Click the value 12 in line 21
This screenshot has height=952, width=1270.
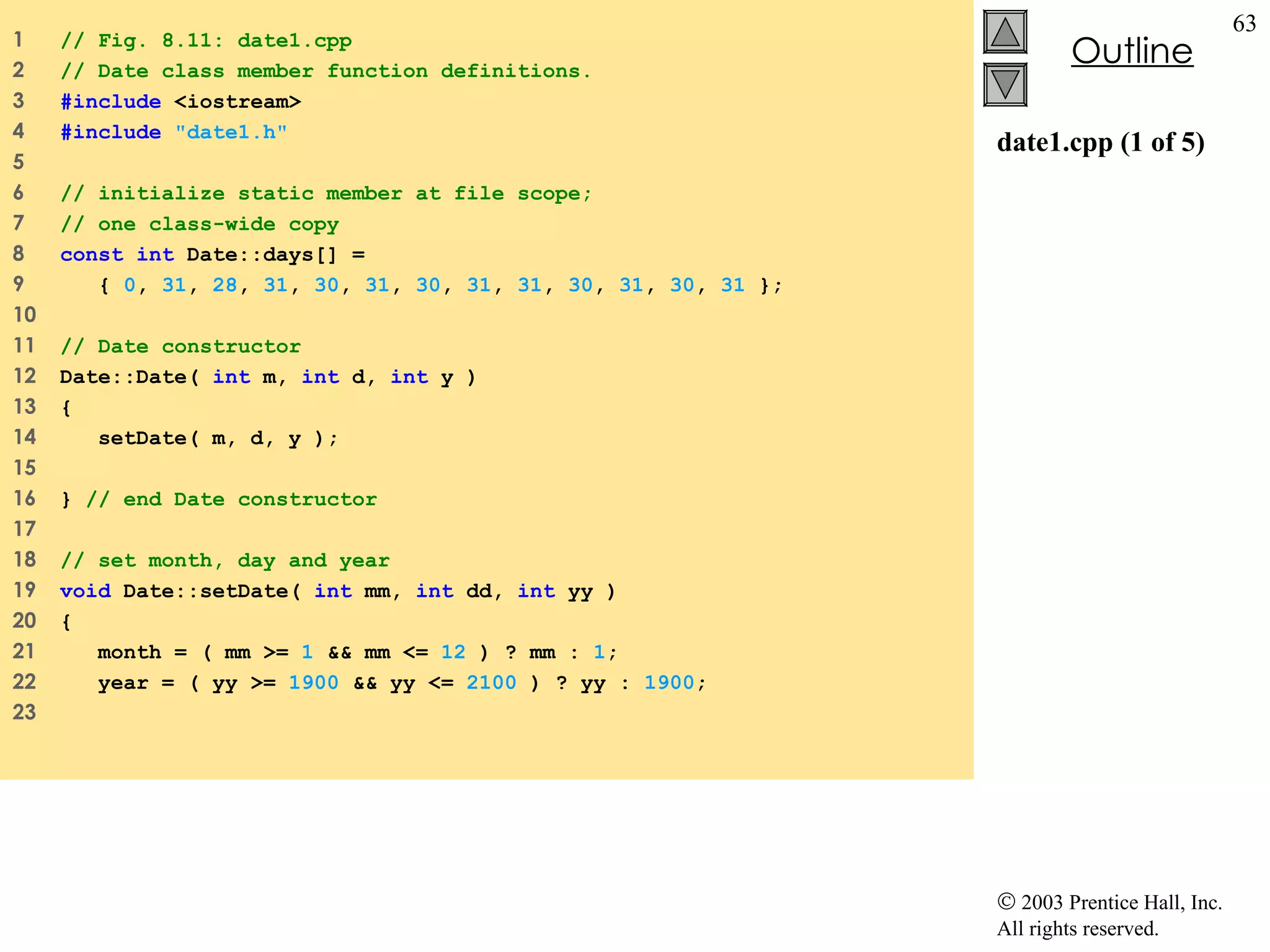453,652
